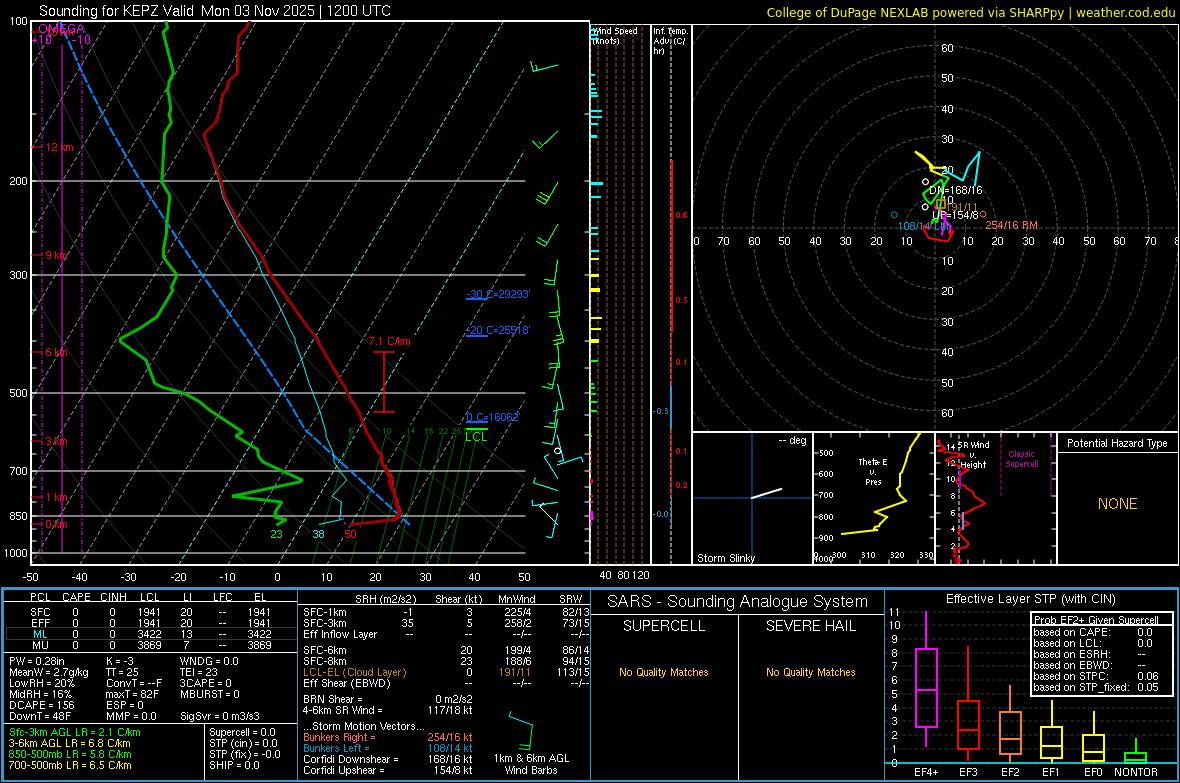The width and height of the screenshot is (1180, 783).
Task: Click the 700-500mb LR value
Action: tap(70, 765)
